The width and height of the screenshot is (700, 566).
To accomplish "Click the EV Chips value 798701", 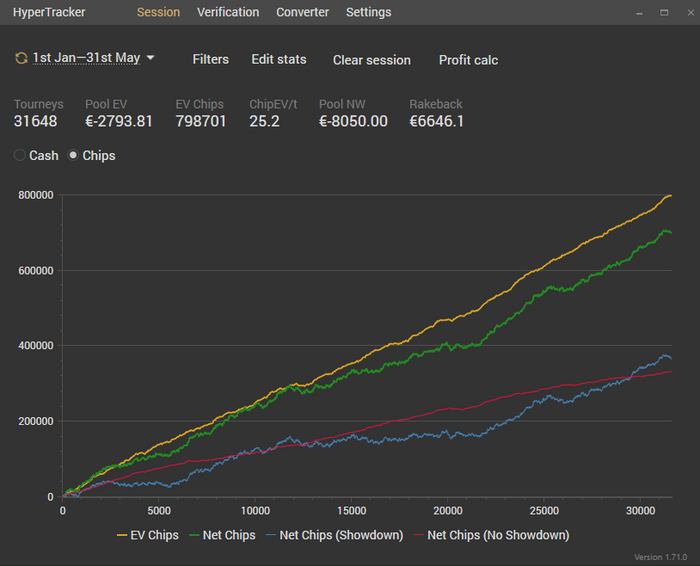I will 201,121.
